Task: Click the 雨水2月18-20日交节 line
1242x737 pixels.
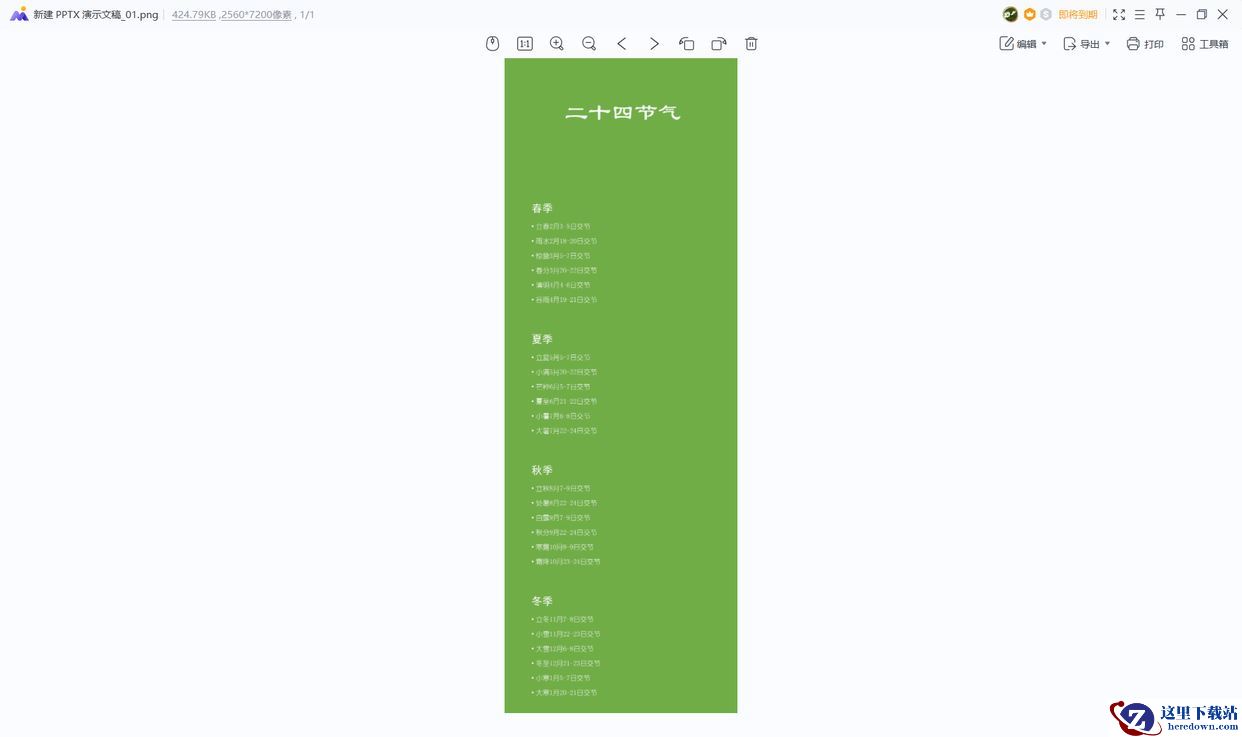Action: coord(564,241)
